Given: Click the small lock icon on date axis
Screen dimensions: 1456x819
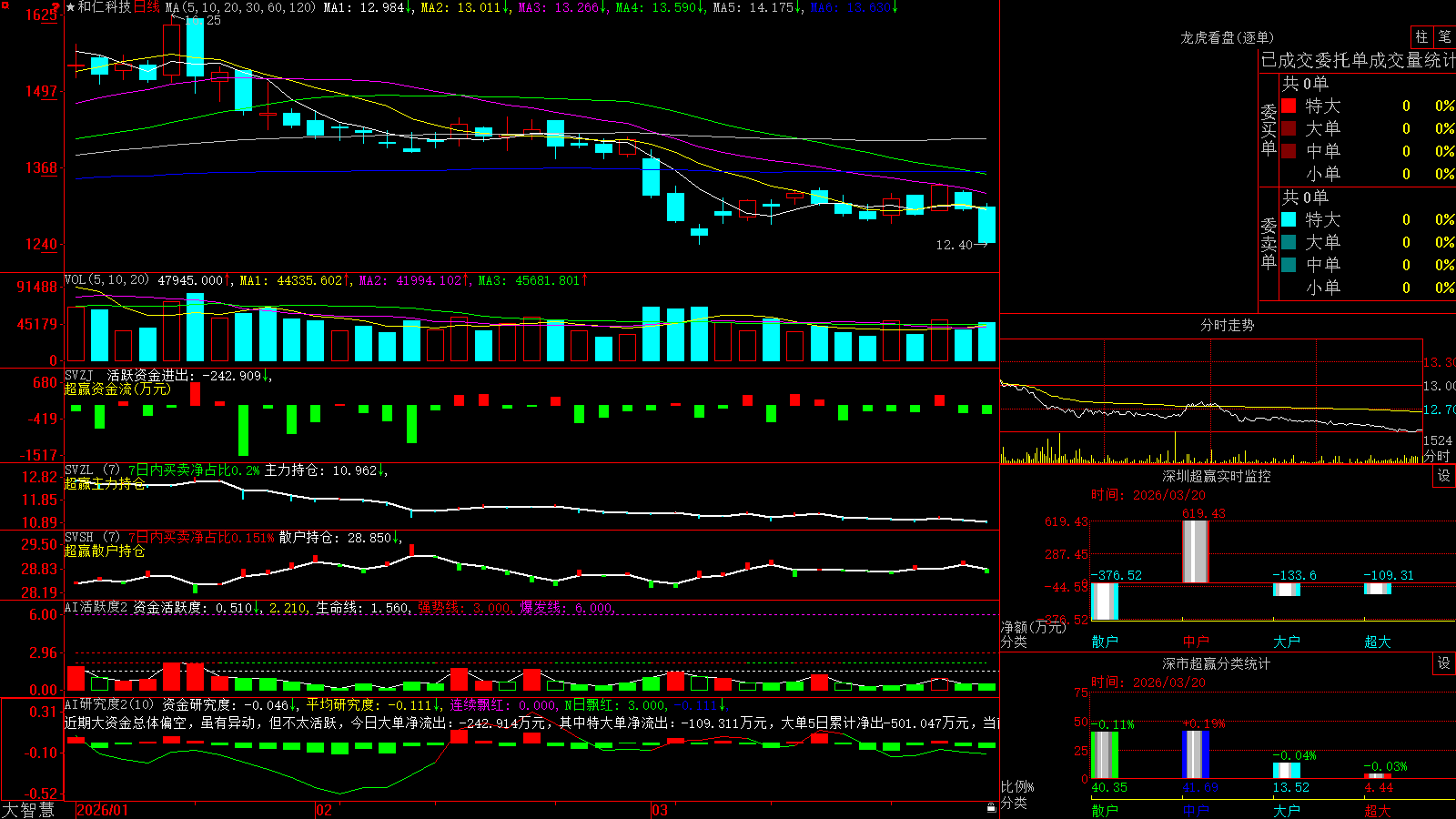Looking at the screenshot, I should coord(992,807).
